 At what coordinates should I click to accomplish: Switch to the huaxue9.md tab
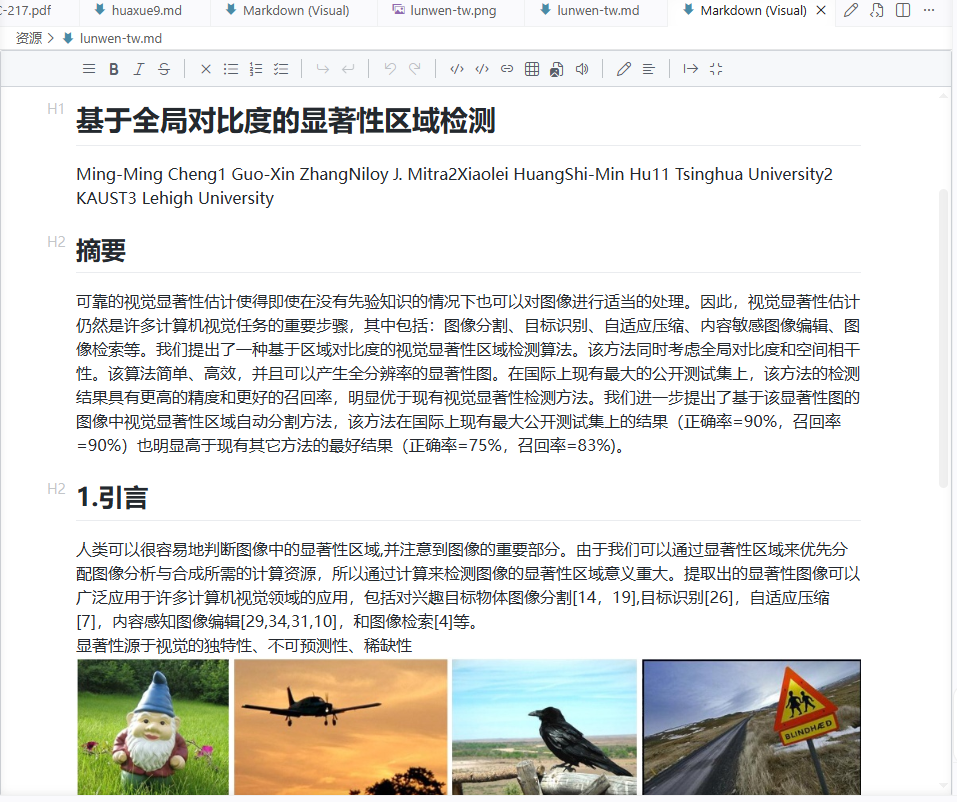coord(139,10)
